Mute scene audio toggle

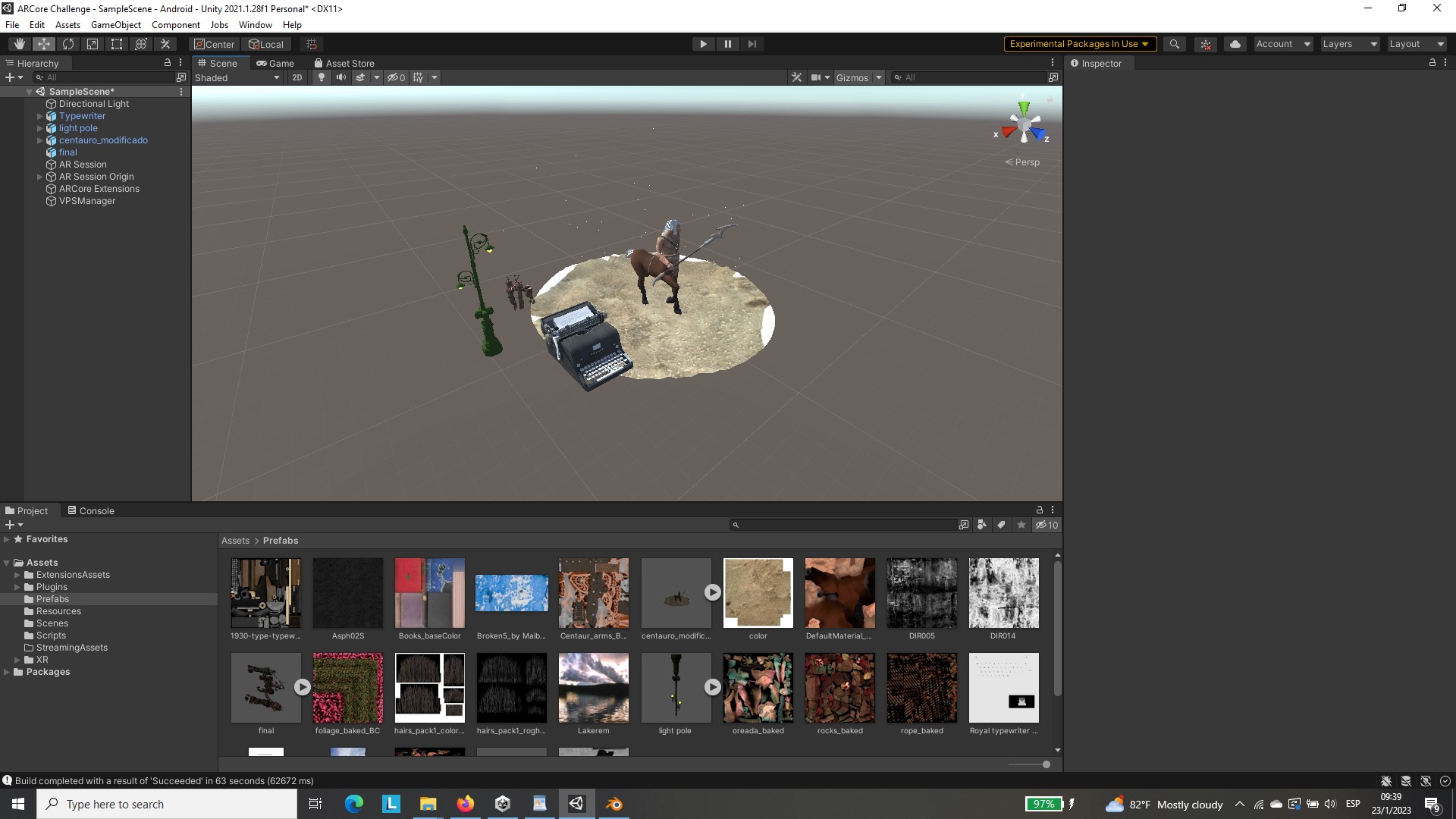click(341, 77)
